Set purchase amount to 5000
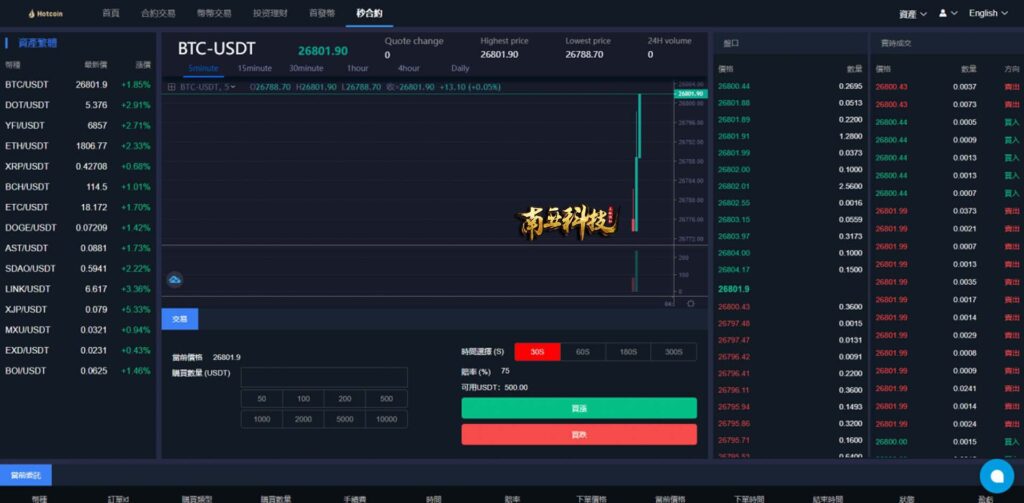Screen dimensions: 1024x503 [345, 419]
